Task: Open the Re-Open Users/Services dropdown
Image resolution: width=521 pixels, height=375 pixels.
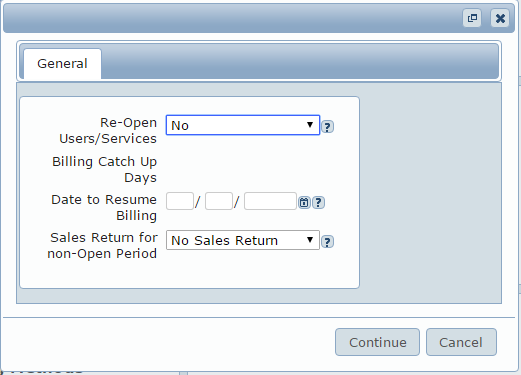Action: (x=243, y=125)
